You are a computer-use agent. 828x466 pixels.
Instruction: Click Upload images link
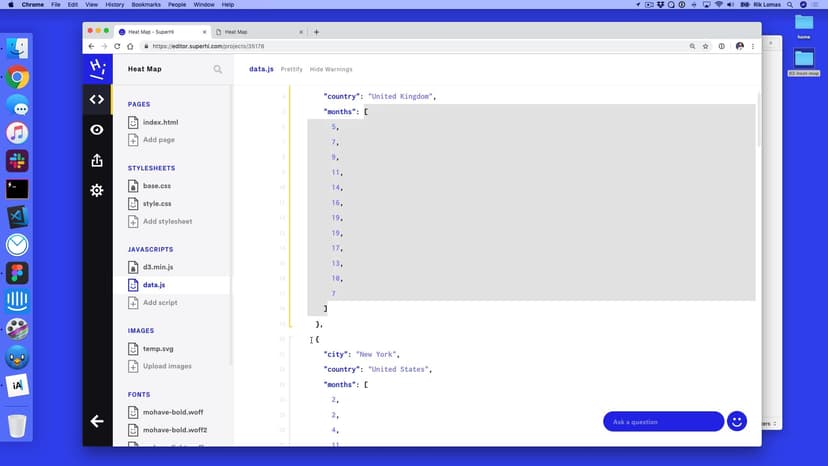[167, 366]
